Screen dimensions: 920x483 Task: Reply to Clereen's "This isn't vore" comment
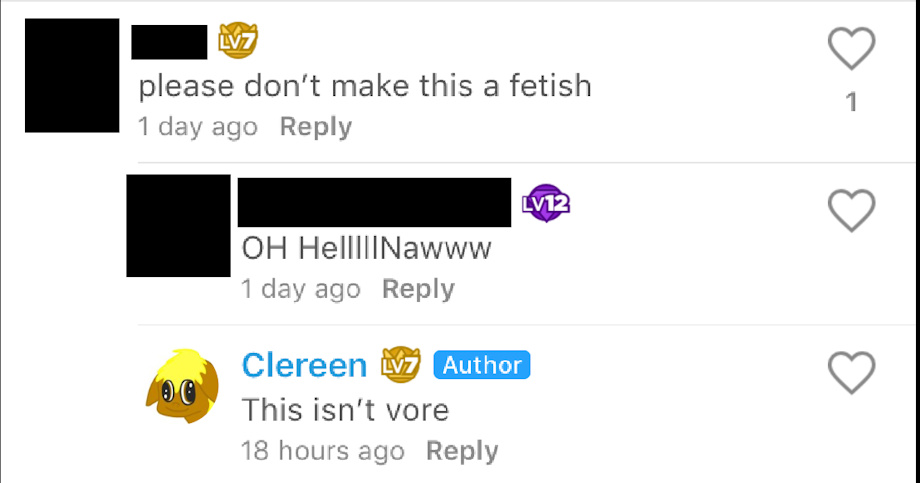click(x=462, y=451)
